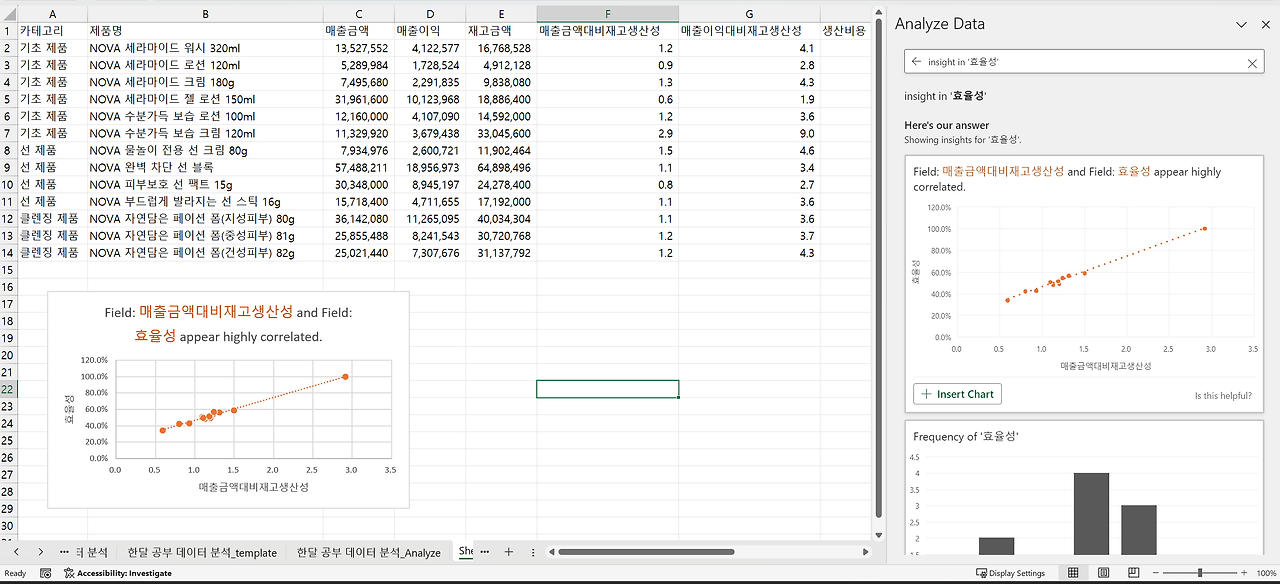
Task: Click the 매출이익대비재고생산성 header cell
Action: click(749, 31)
